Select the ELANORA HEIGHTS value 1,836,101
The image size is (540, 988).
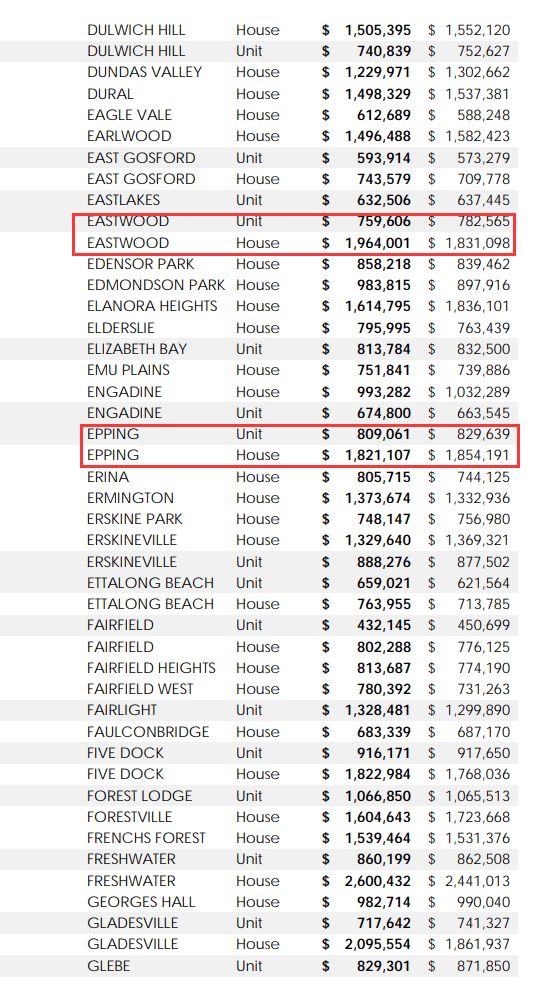tap(478, 306)
